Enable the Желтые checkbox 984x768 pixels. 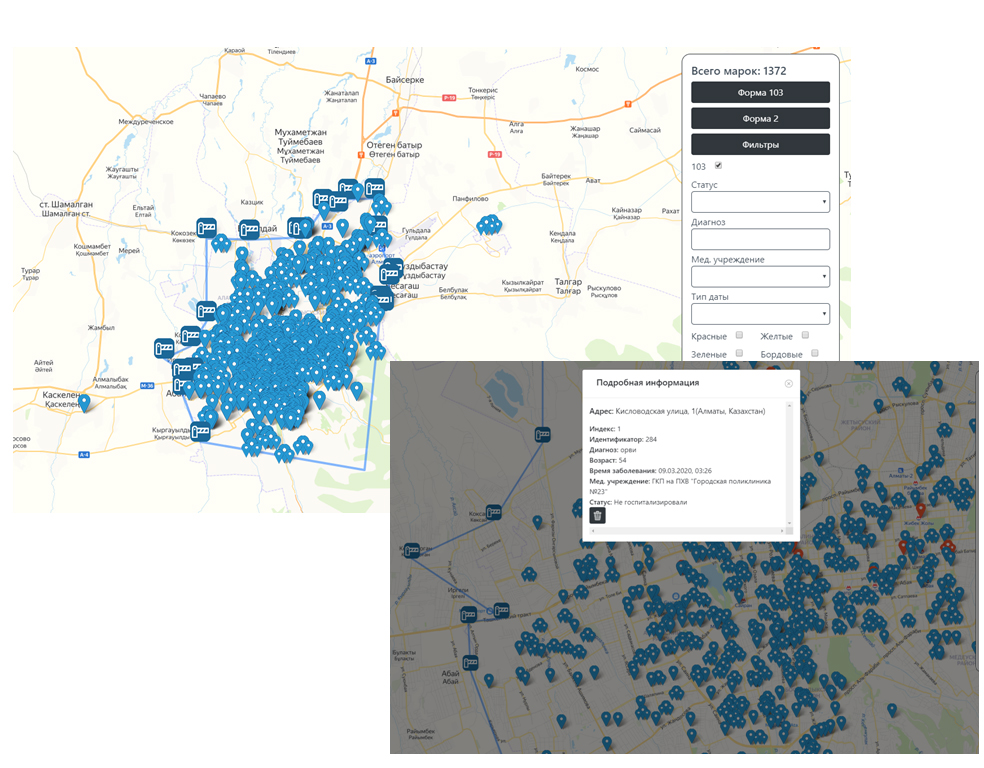(x=805, y=335)
